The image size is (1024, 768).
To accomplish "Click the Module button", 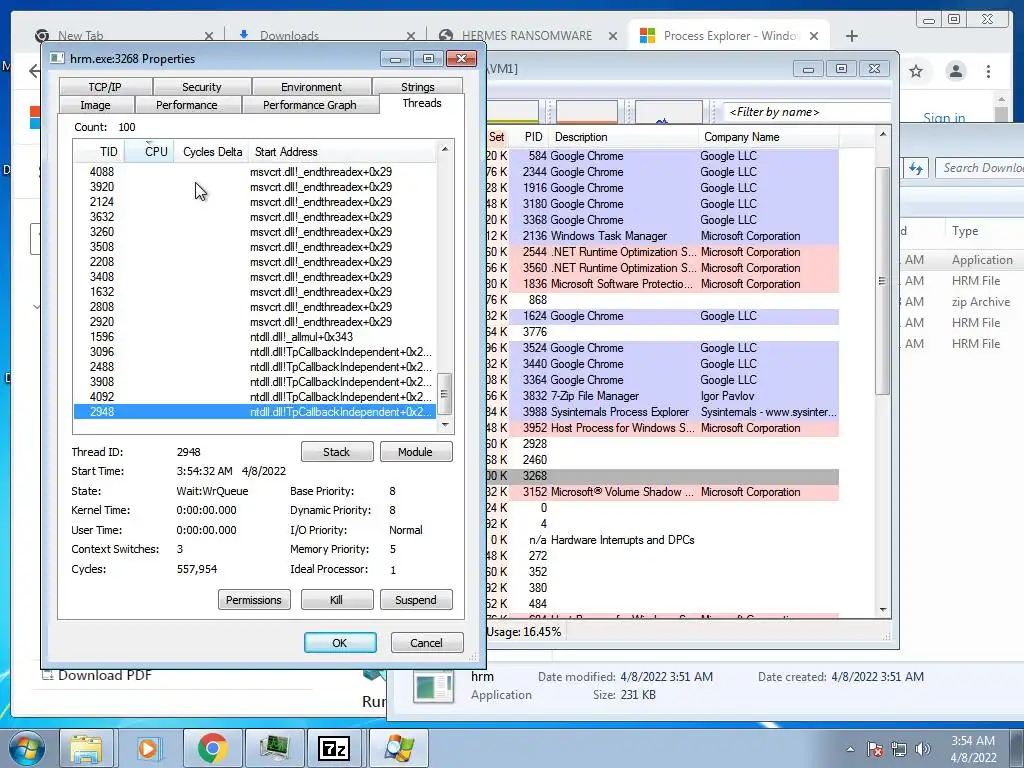I will coord(416,452).
